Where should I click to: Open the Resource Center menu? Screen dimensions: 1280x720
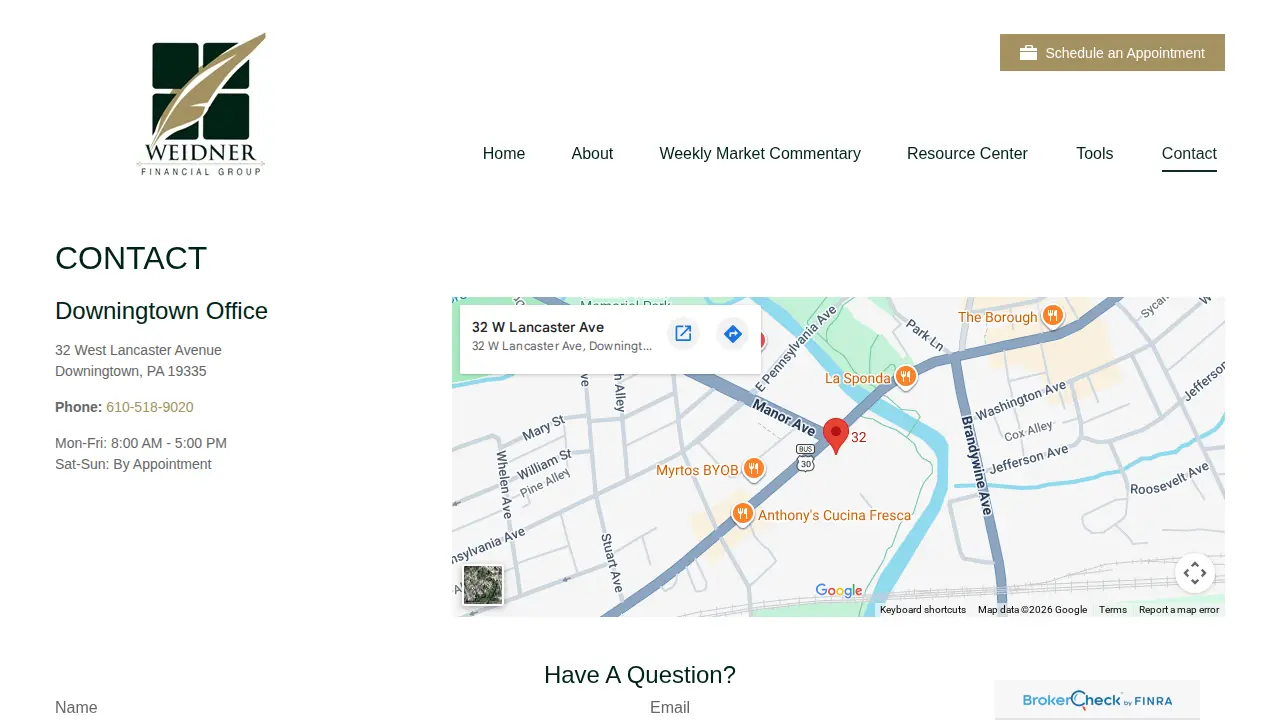click(967, 153)
